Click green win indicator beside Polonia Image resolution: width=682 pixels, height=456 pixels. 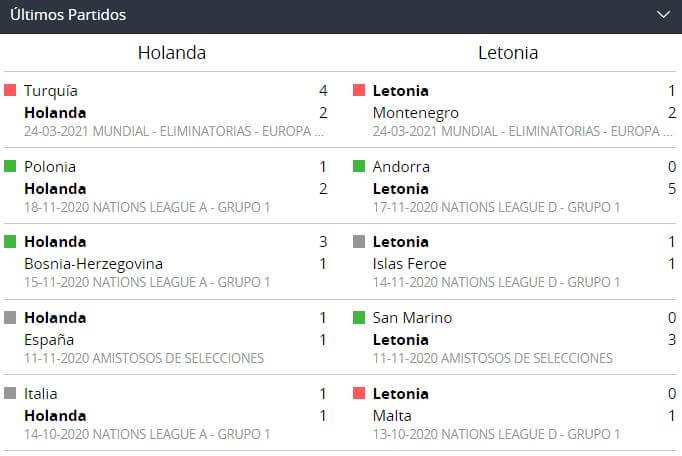point(10,167)
